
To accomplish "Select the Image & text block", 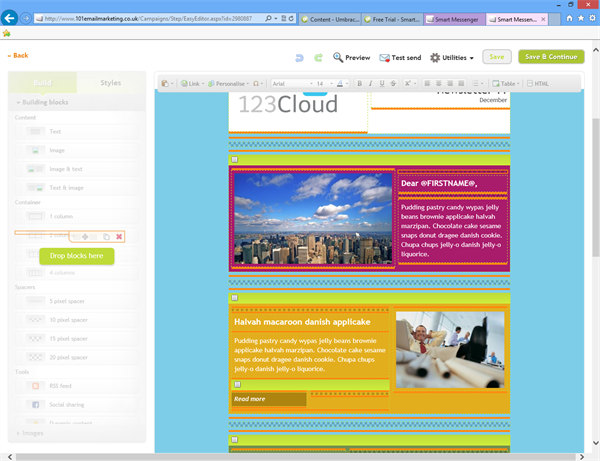I will pos(77,169).
